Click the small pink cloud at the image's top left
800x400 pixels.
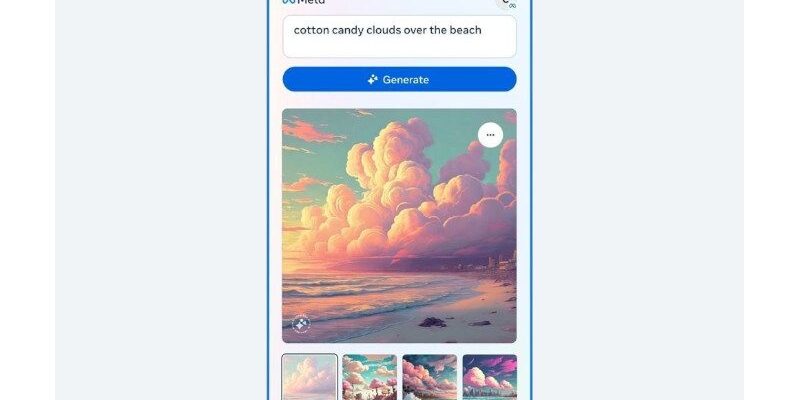310,131
